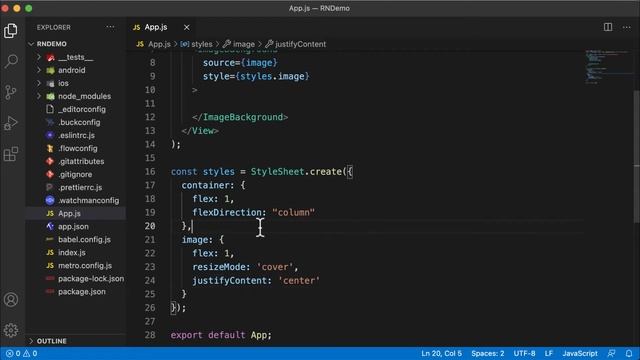Click resizeMode: 'cover' line
Image resolution: width=640 pixels, height=360 pixels.
(245, 267)
